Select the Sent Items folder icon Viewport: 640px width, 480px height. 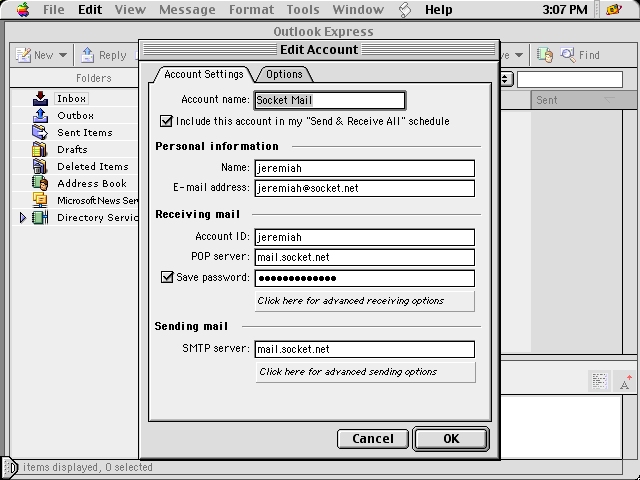point(40,132)
